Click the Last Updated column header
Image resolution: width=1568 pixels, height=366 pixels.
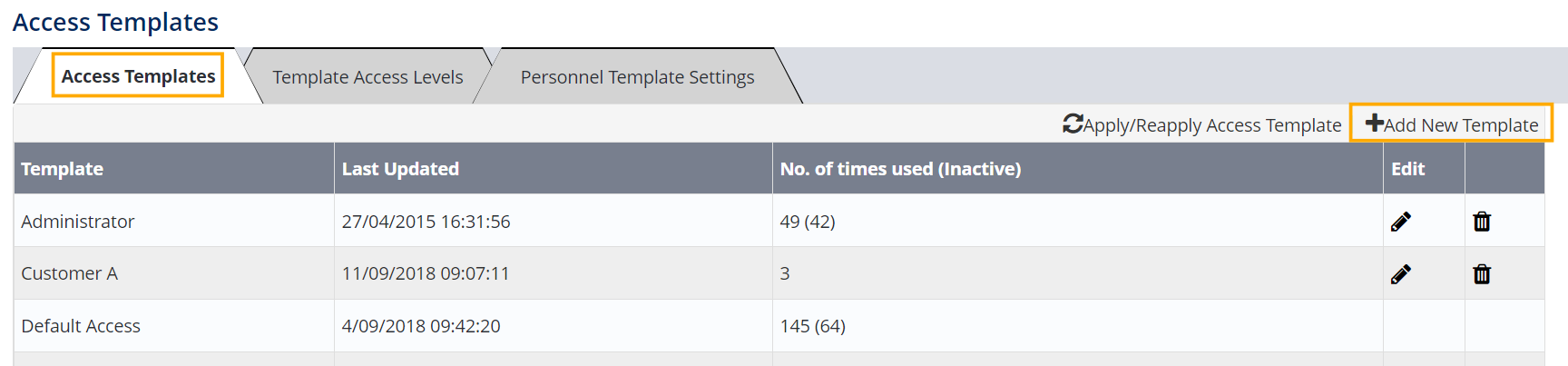400,169
